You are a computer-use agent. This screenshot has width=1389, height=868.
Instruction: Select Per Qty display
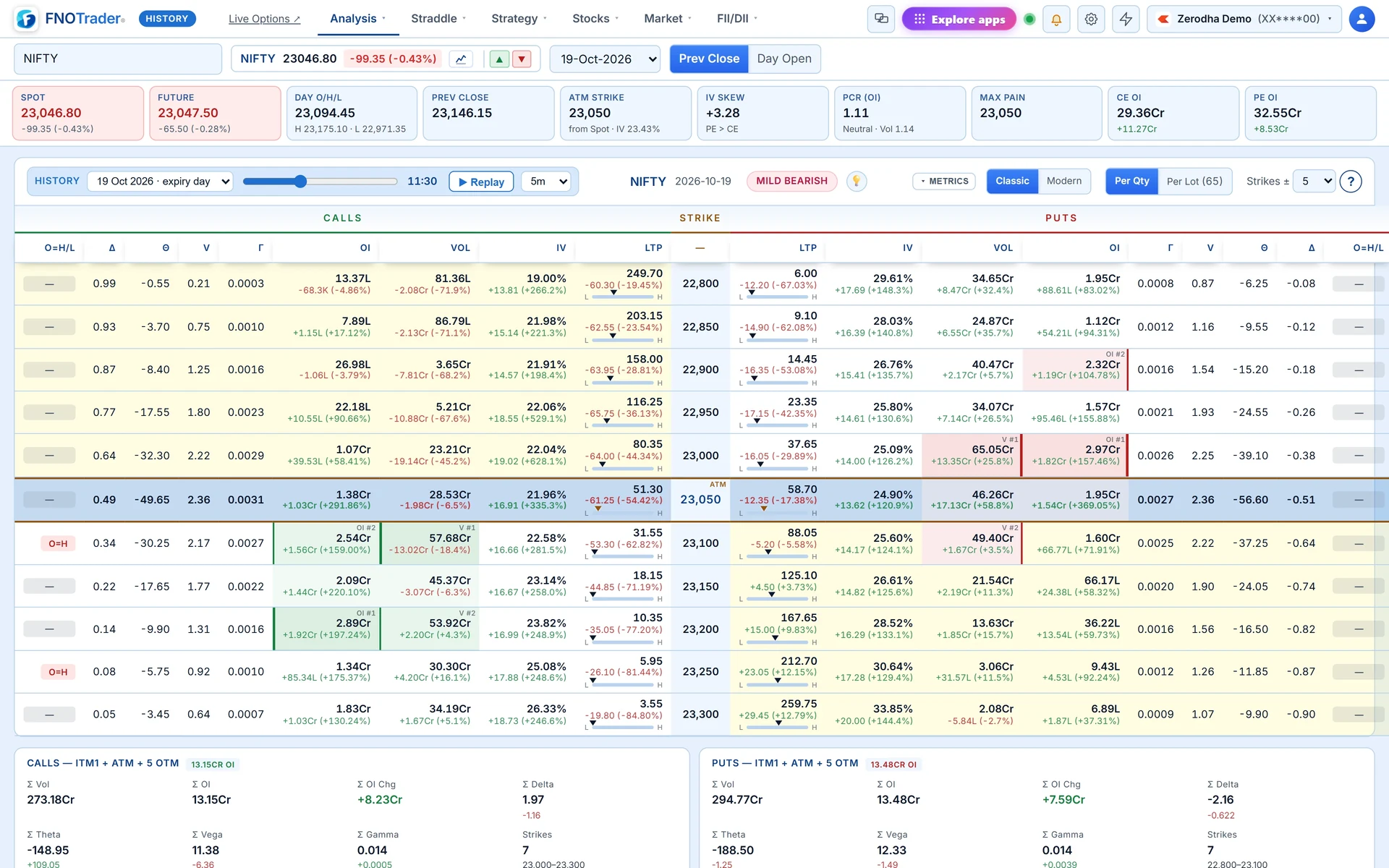(1131, 181)
